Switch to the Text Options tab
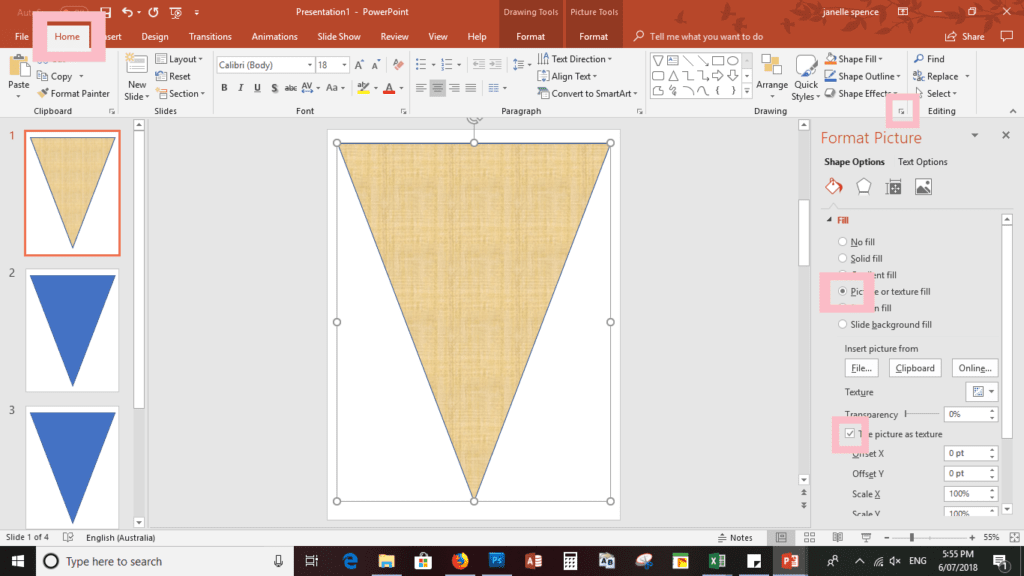The image size is (1024, 576). [922, 161]
